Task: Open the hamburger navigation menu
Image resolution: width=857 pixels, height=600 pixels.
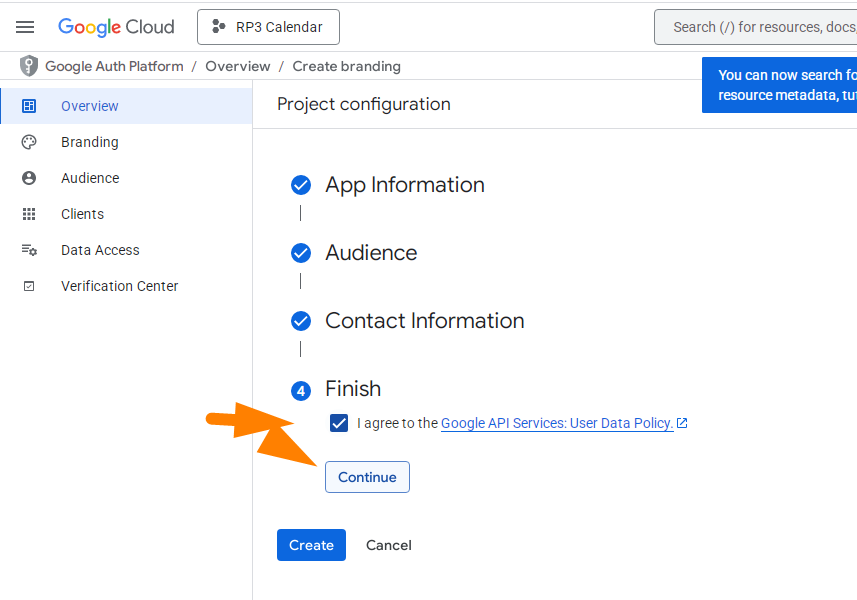Action: (25, 27)
